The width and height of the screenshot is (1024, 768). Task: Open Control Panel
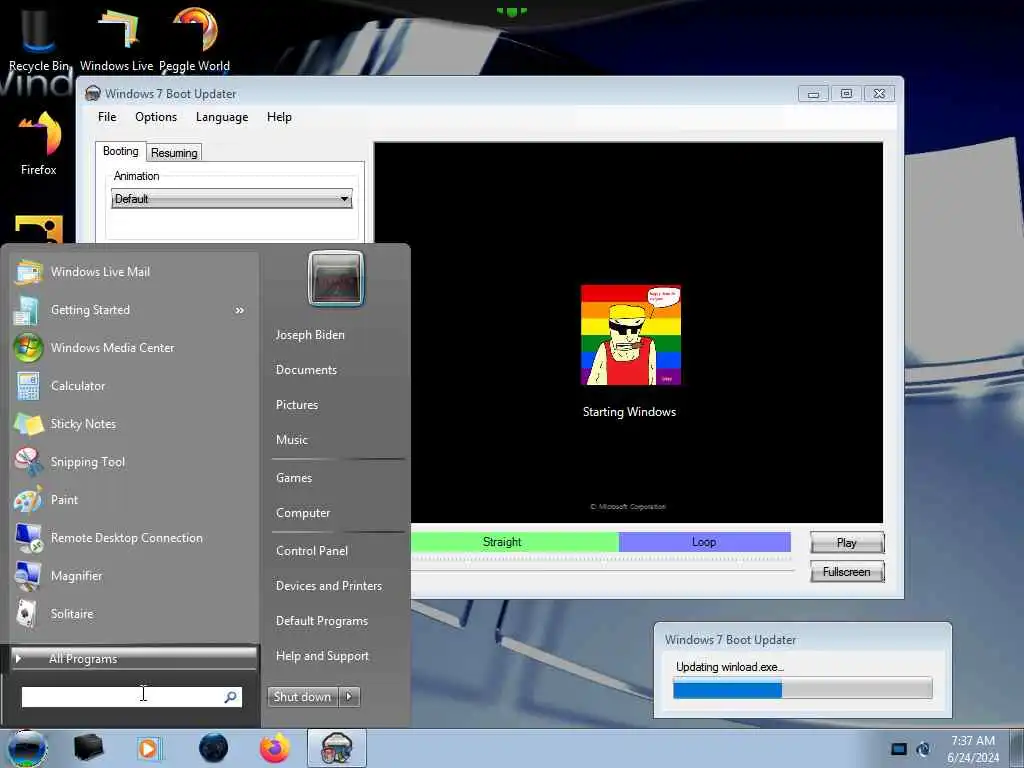click(312, 551)
